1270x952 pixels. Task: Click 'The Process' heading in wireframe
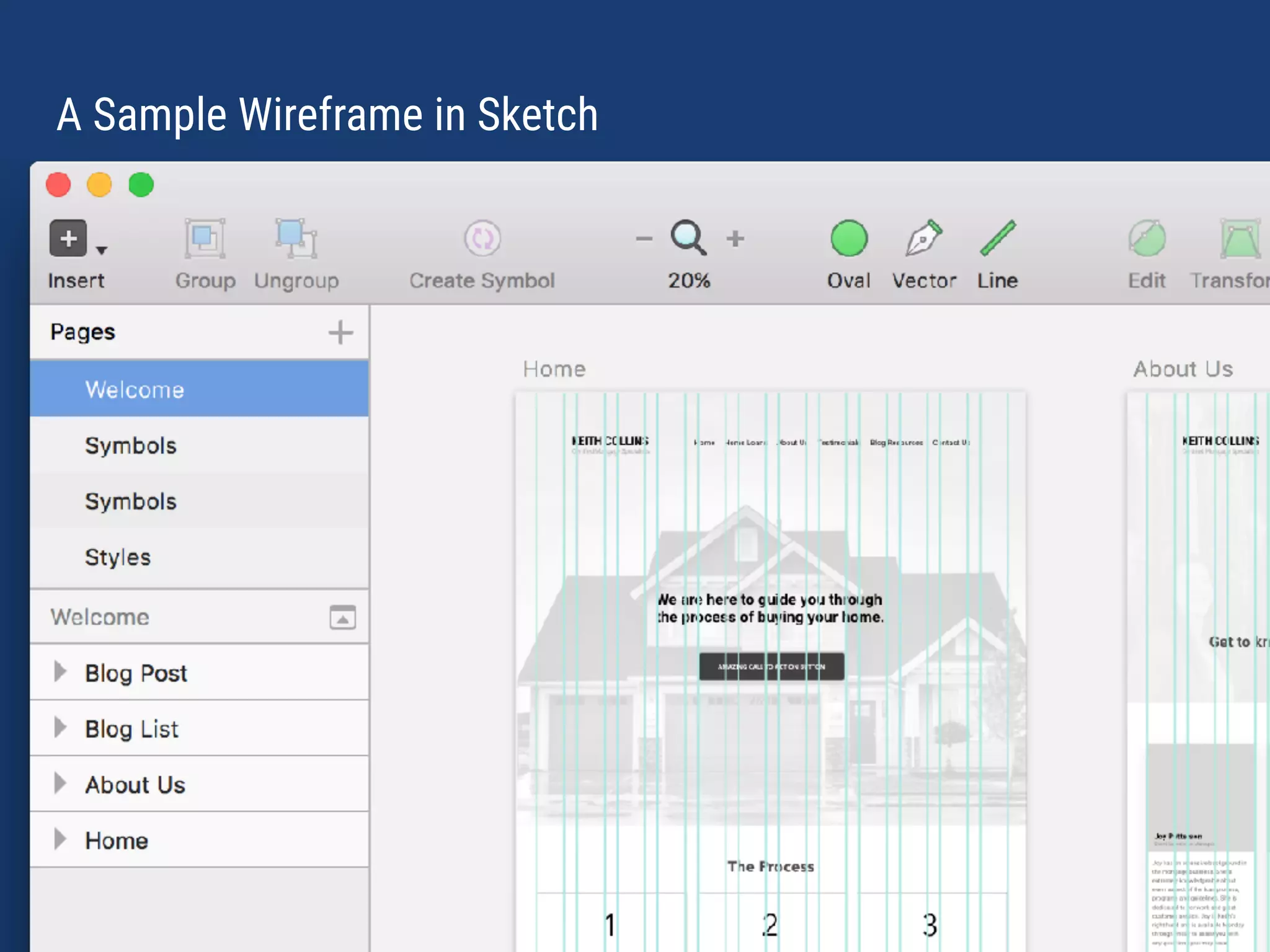click(x=771, y=866)
